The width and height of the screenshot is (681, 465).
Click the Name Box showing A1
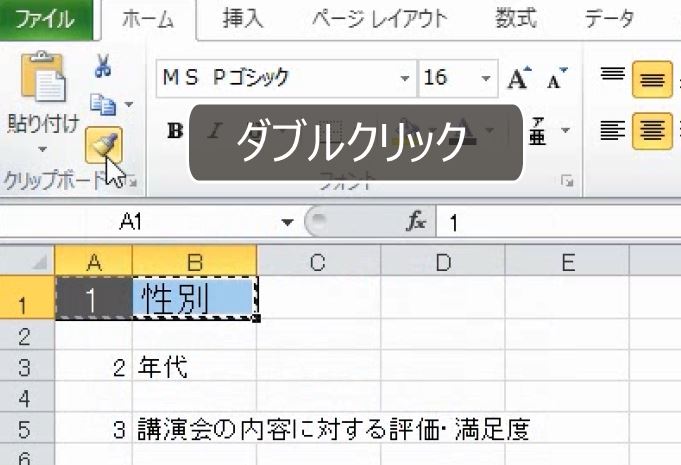click(x=140, y=222)
